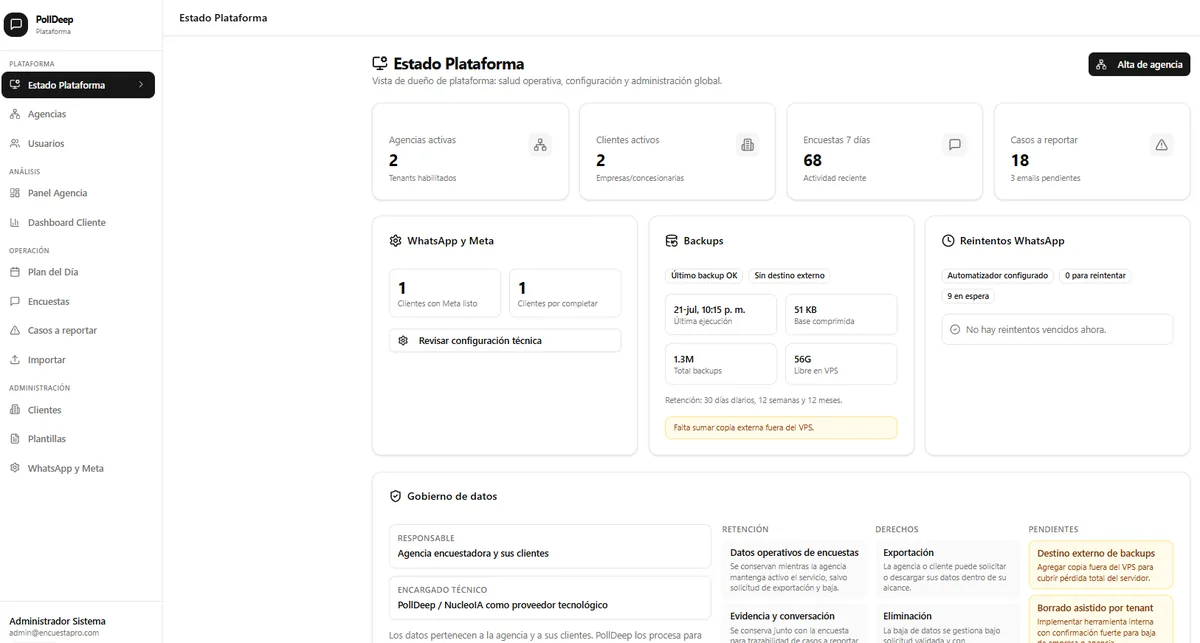The image size is (1200, 643).
Task: Click the PollDeep logo icon
Action: [x=17, y=25]
